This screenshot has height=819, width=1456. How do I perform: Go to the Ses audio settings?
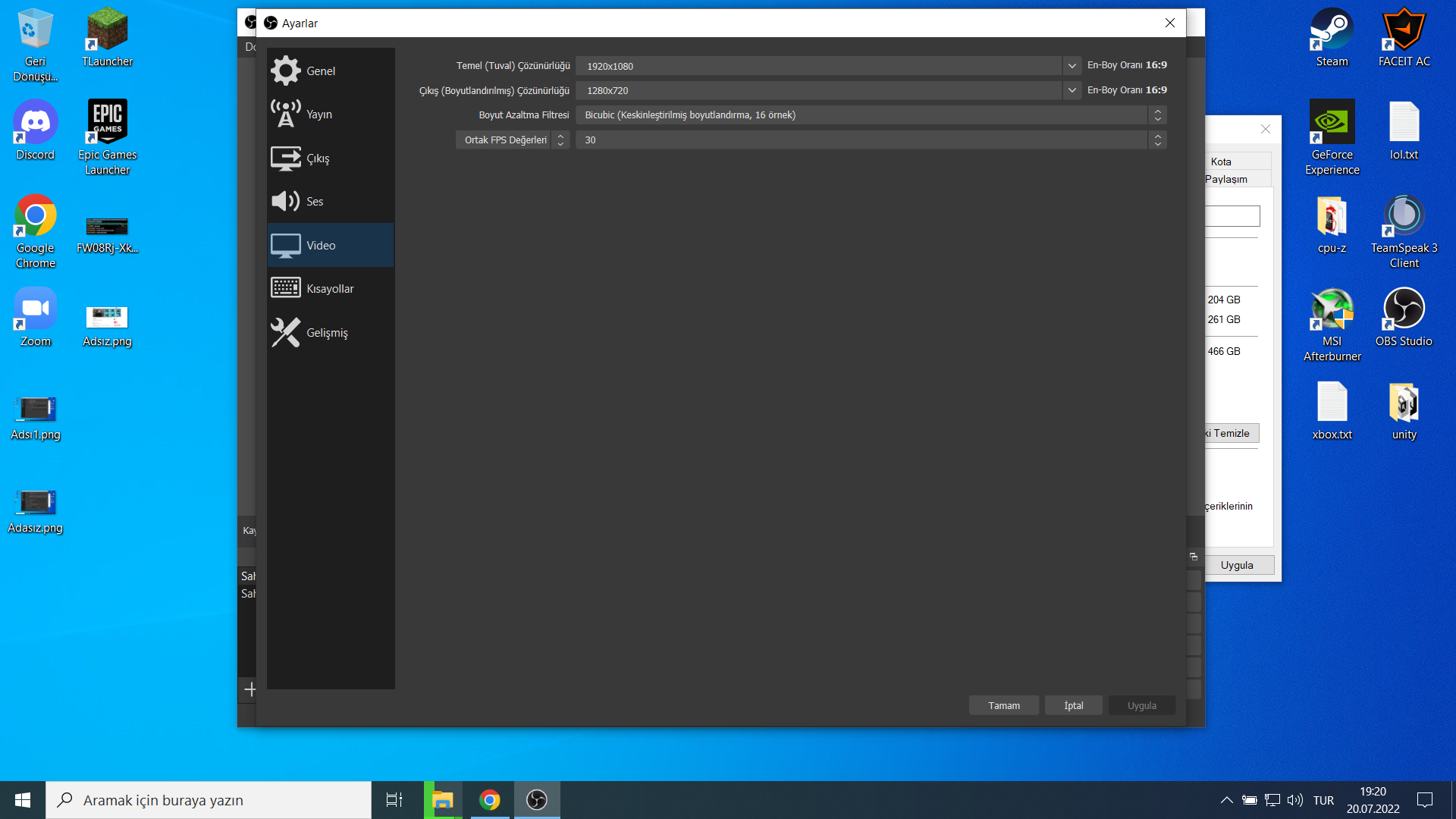(x=314, y=202)
